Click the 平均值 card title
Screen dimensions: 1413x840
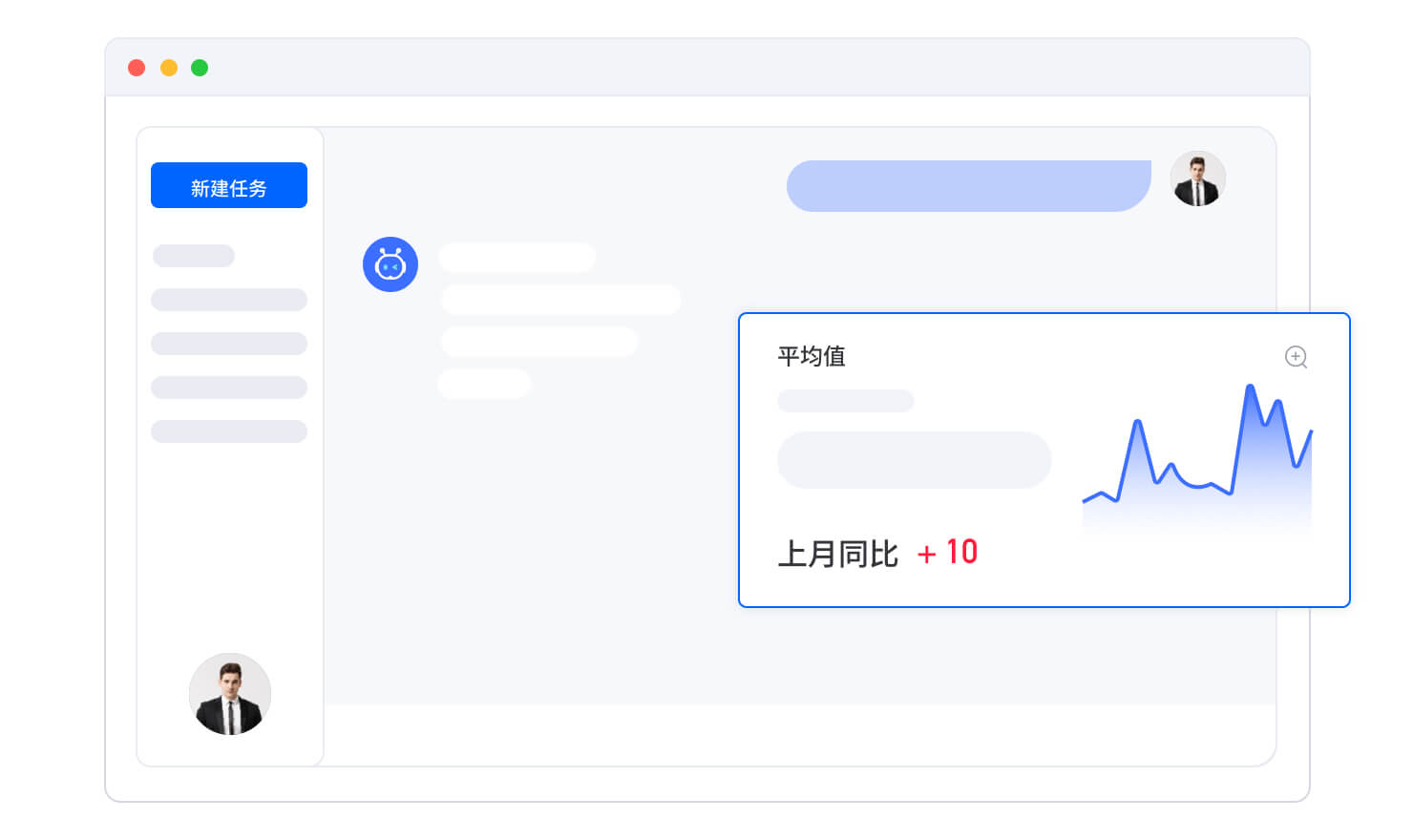(812, 357)
